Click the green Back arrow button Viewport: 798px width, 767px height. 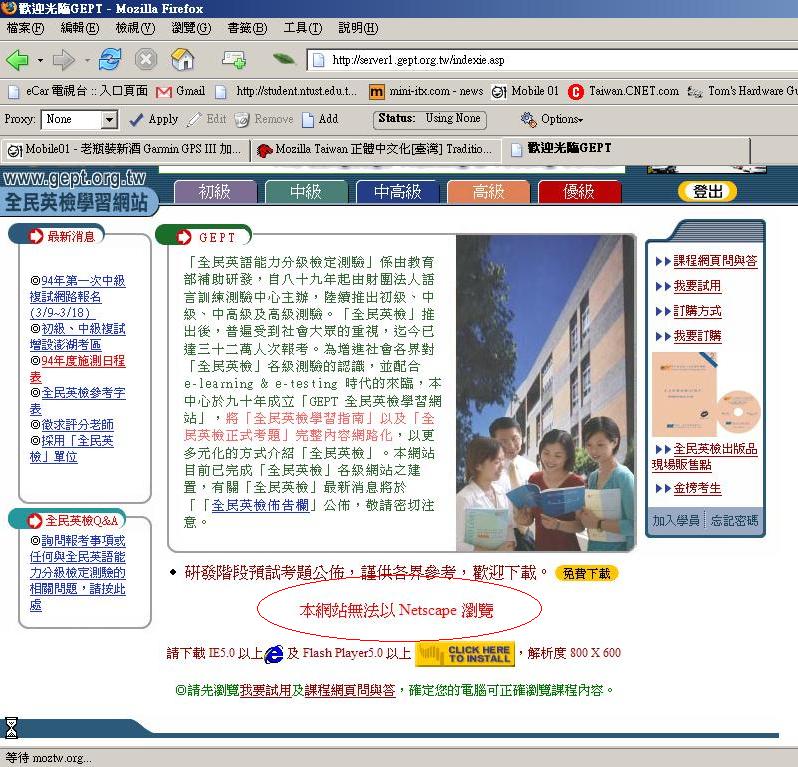pyautogui.click(x=17, y=60)
